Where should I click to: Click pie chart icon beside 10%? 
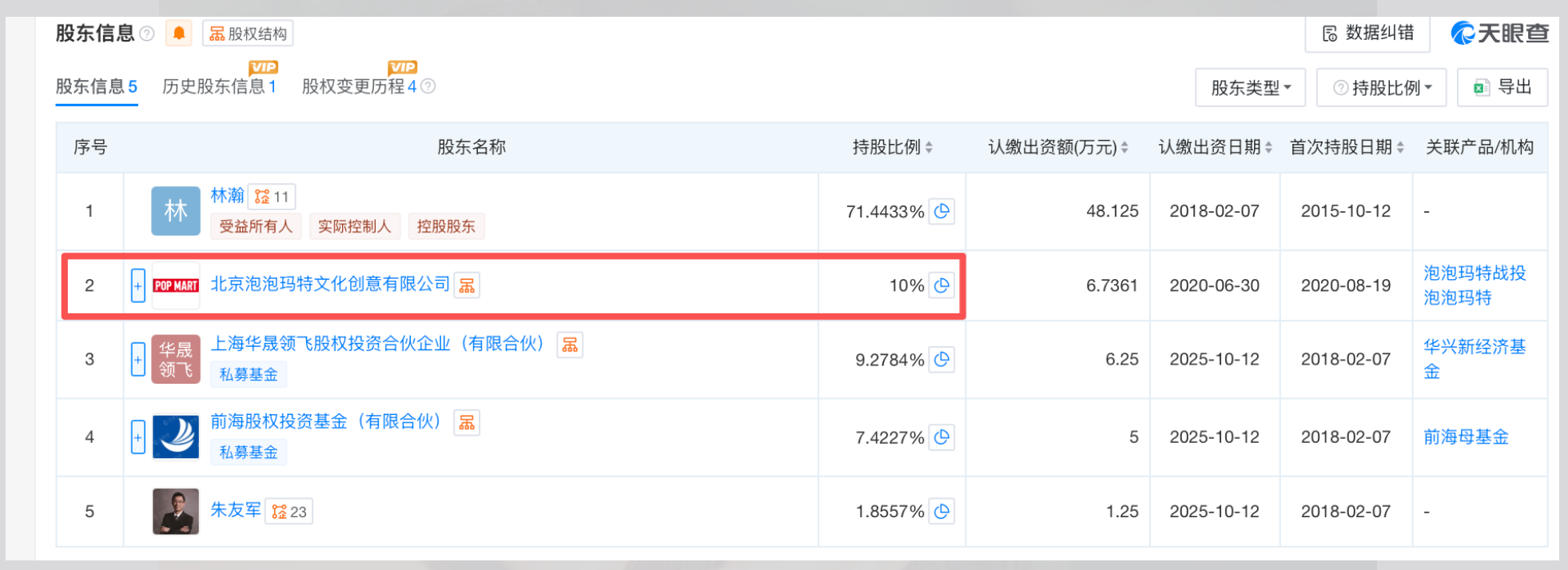[941, 285]
